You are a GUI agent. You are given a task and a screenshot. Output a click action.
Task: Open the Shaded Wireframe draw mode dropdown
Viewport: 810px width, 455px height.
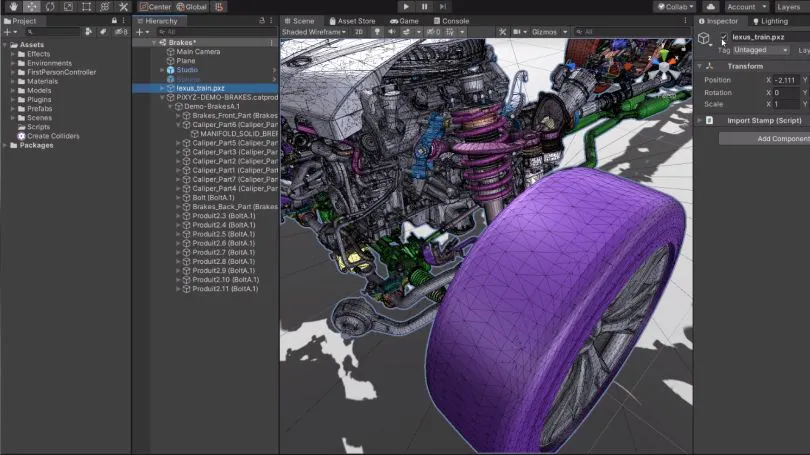(x=314, y=32)
